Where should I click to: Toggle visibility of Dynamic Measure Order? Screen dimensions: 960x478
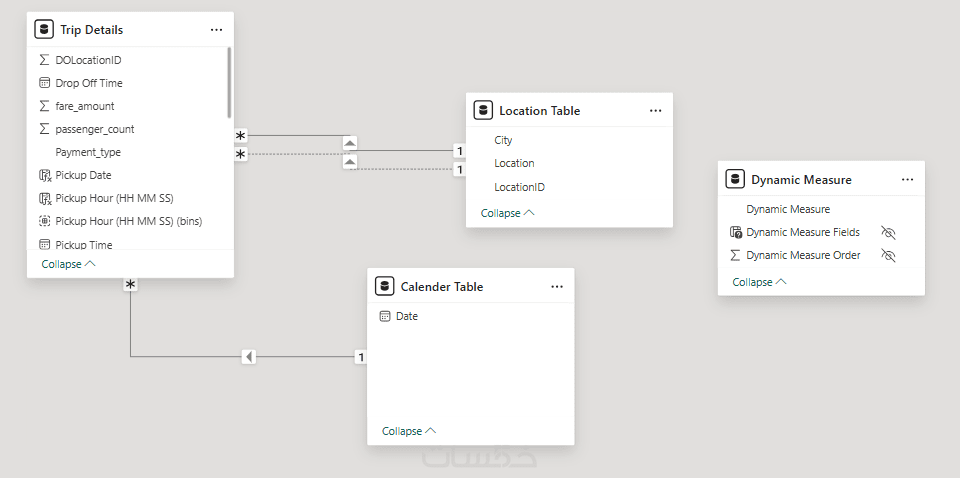pos(888,255)
